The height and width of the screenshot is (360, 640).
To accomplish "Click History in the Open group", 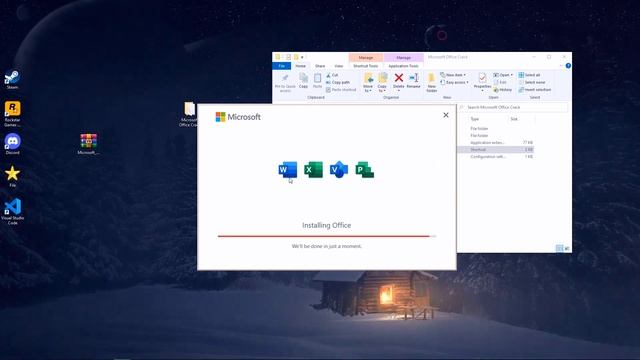I will [x=502, y=90].
